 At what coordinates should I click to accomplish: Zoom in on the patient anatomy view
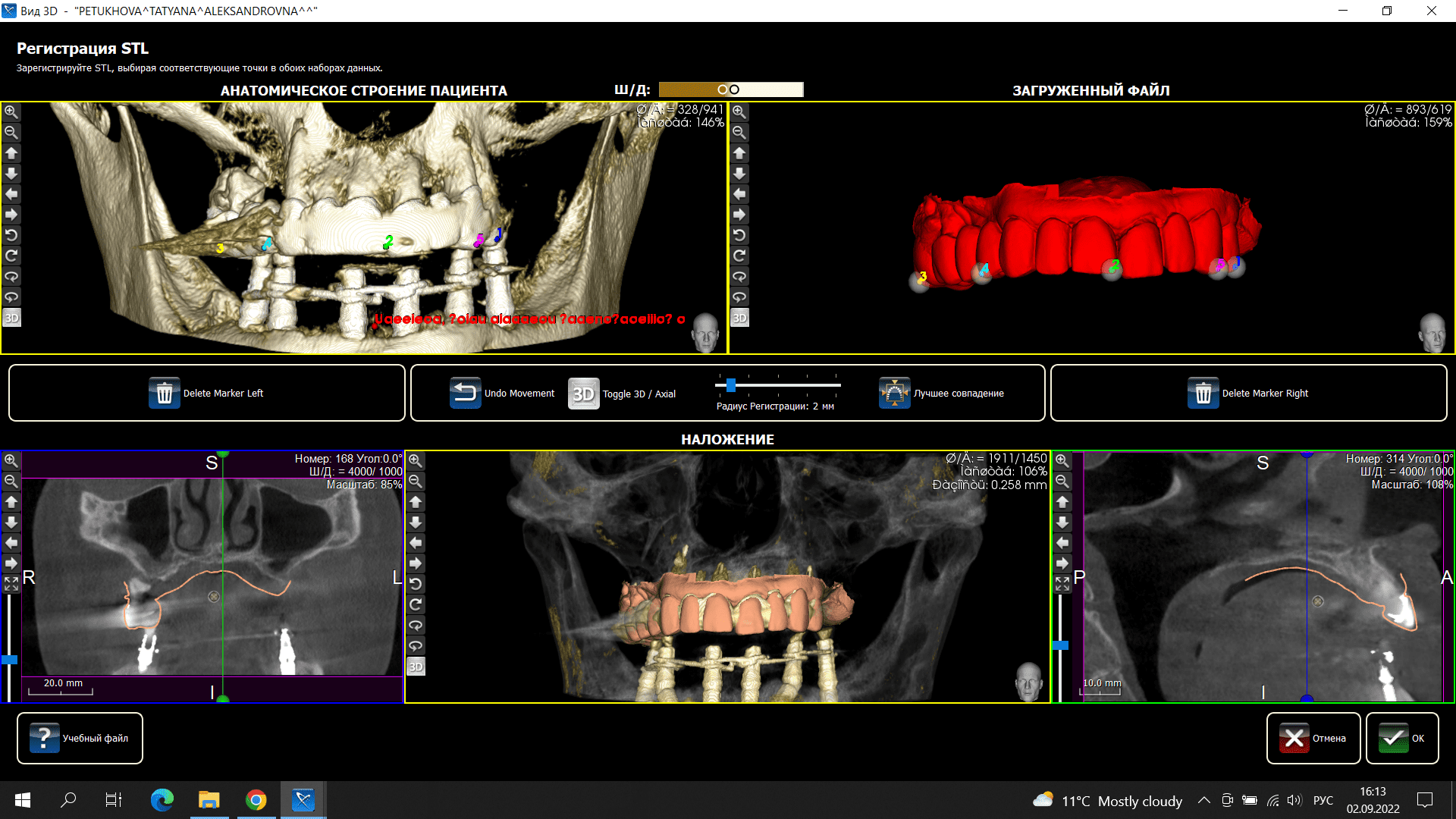(x=11, y=112)
